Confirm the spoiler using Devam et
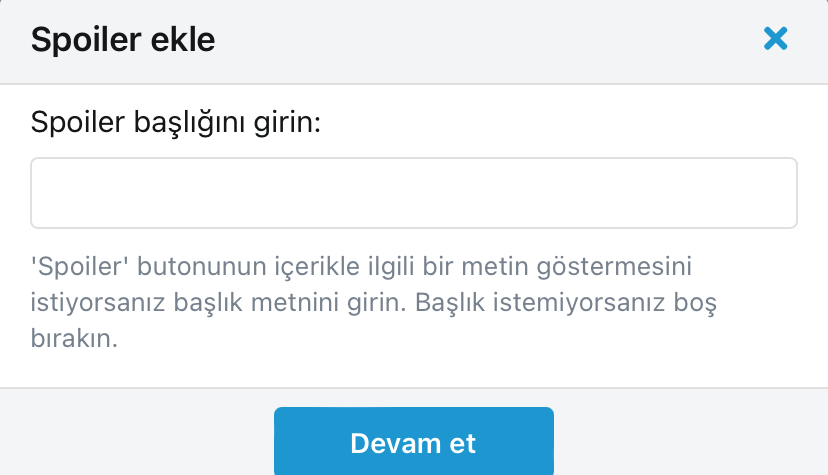Image resolution: width=828 pixels, height=475 pixels. point(413,442)
